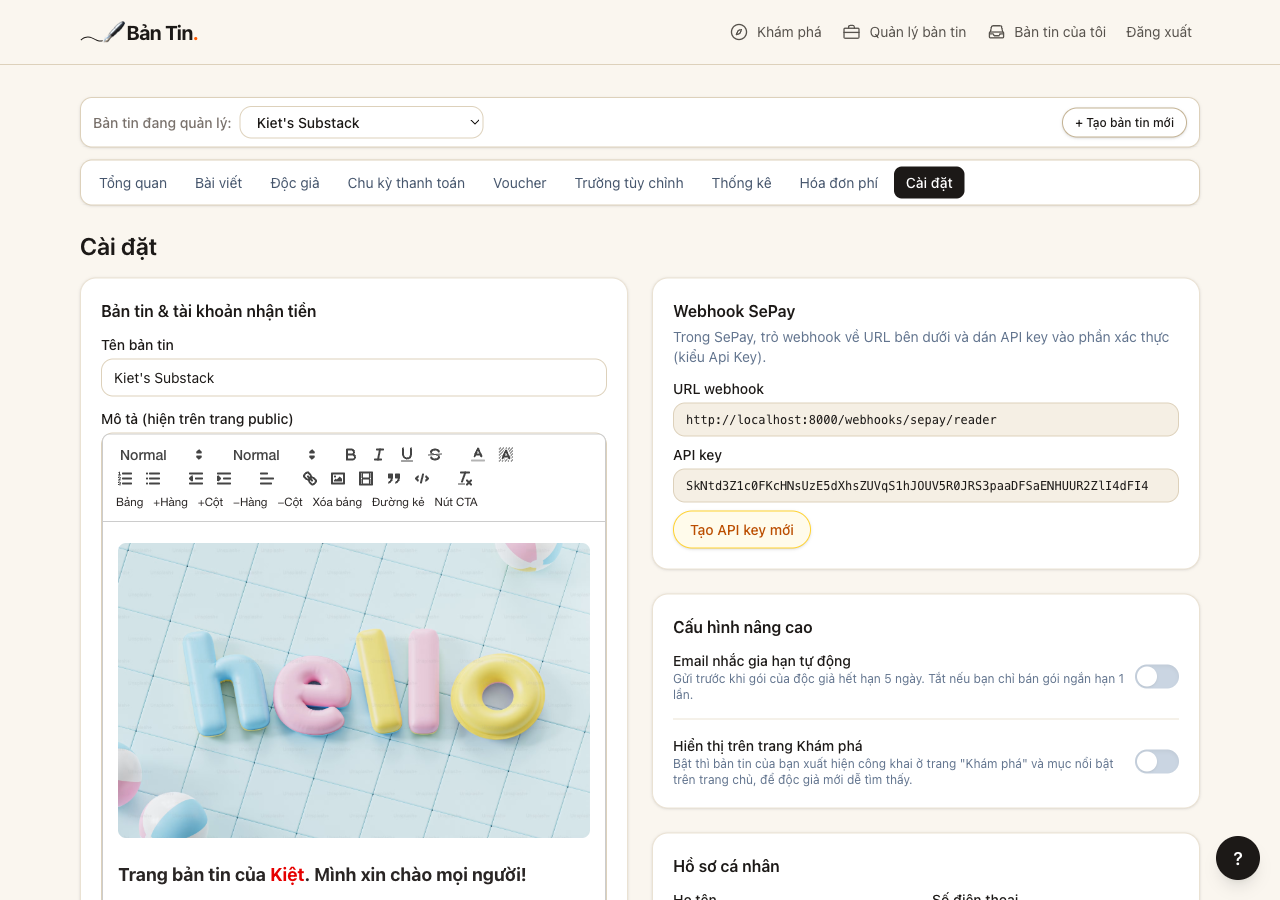Insert a divider with Đường kẻ
This screenshot has height=900, width=1280.
(x=398, y=502)
